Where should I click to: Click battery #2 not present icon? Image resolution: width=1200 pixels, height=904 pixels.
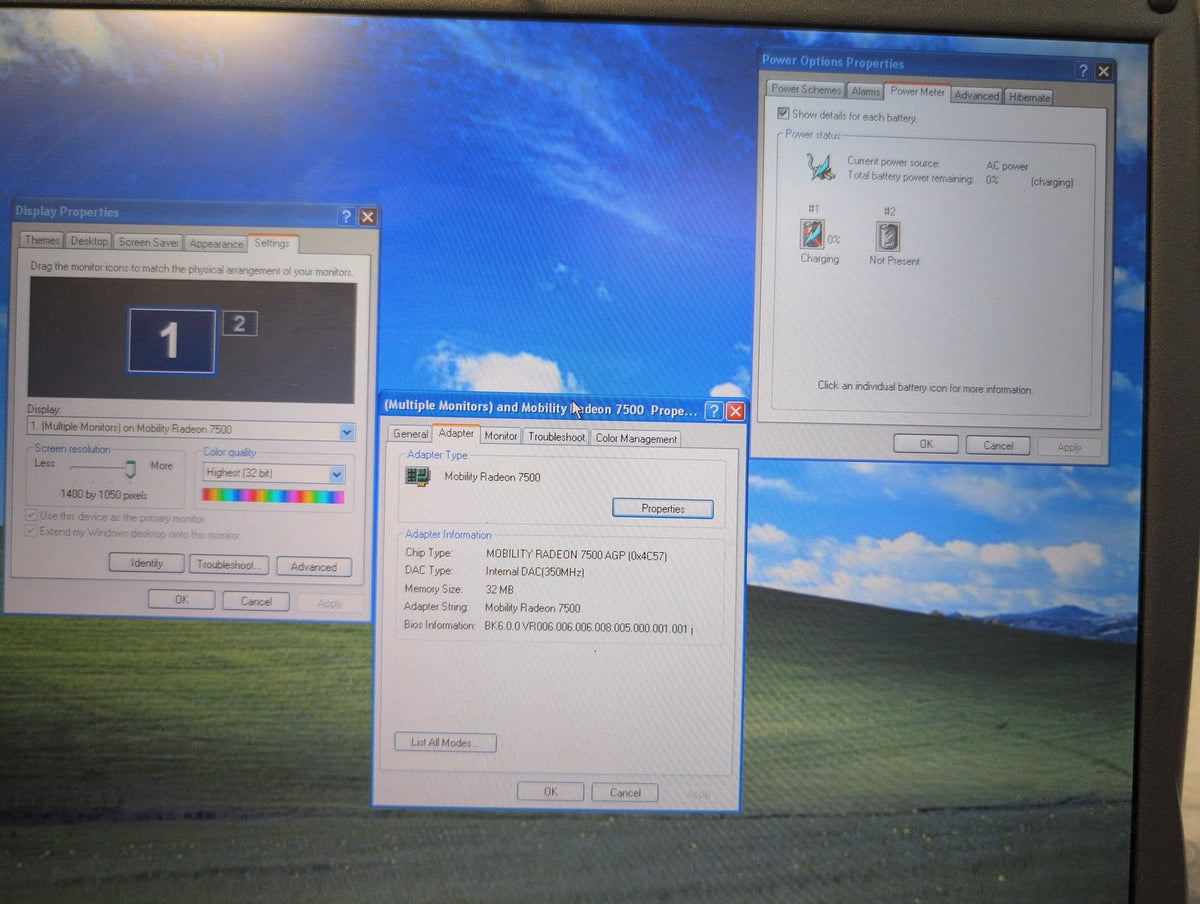tap(888, 236)
